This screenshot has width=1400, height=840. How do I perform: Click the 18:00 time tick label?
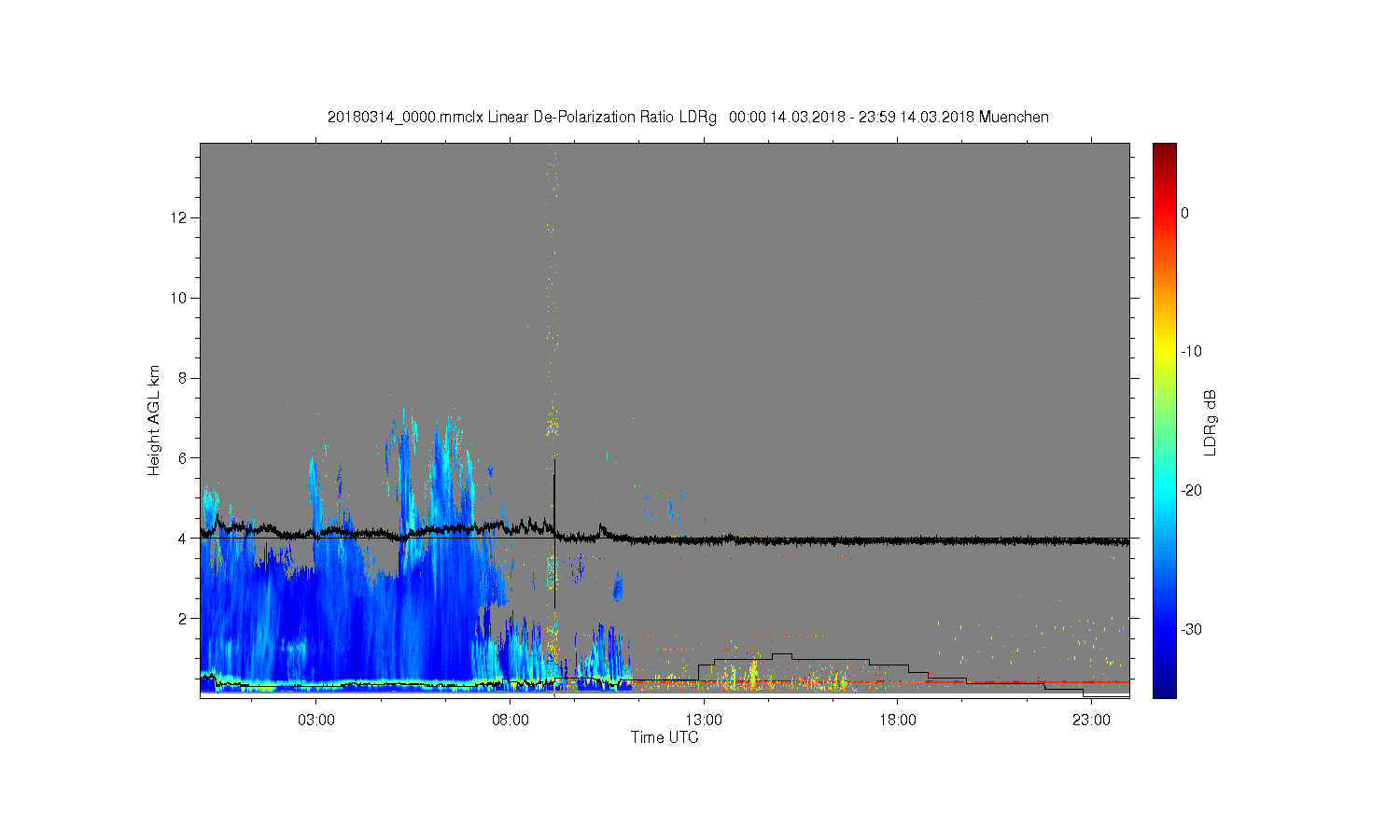(897, 721)
